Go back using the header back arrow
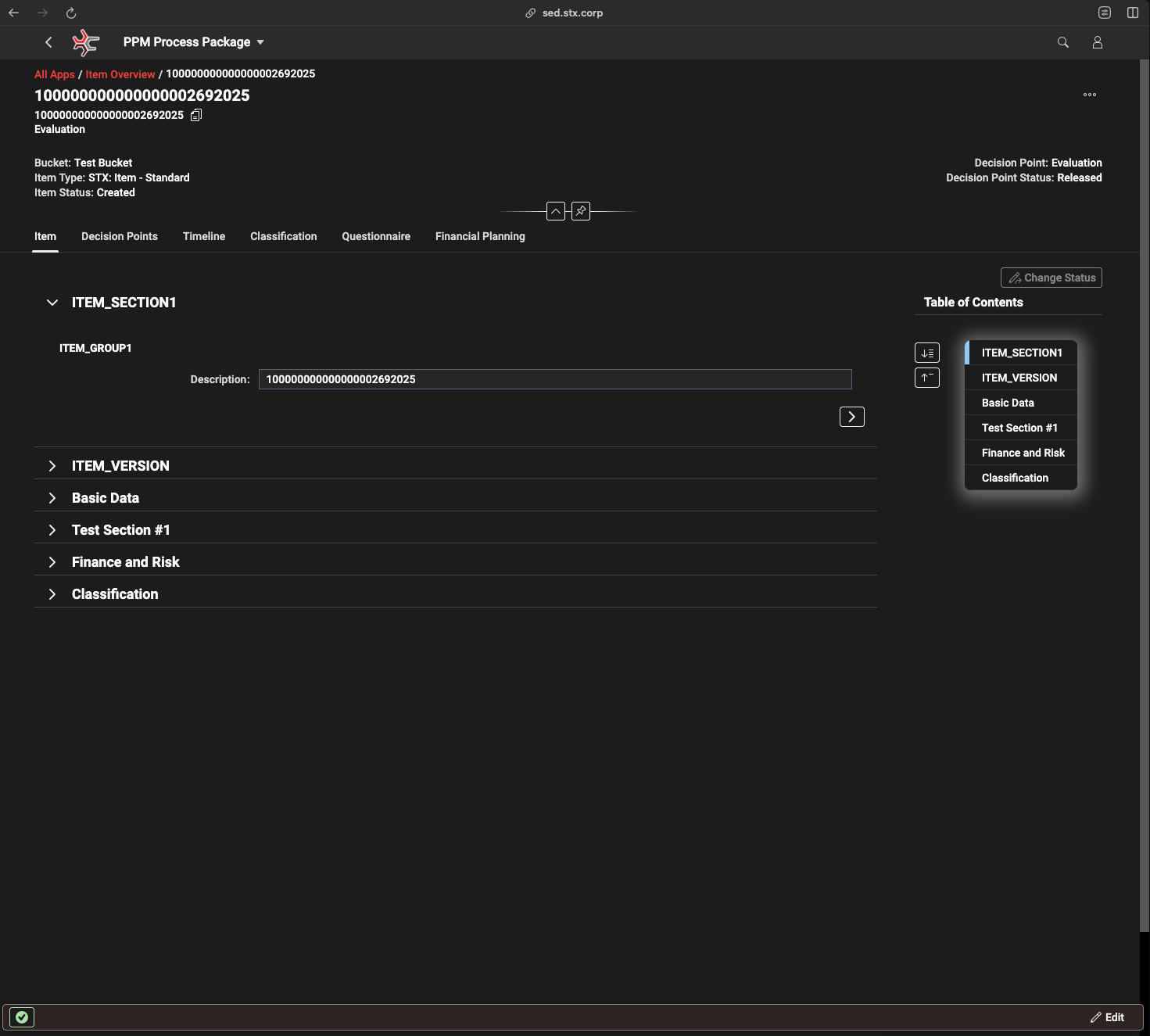The image size is (1150, 1036). click(48, 42)
